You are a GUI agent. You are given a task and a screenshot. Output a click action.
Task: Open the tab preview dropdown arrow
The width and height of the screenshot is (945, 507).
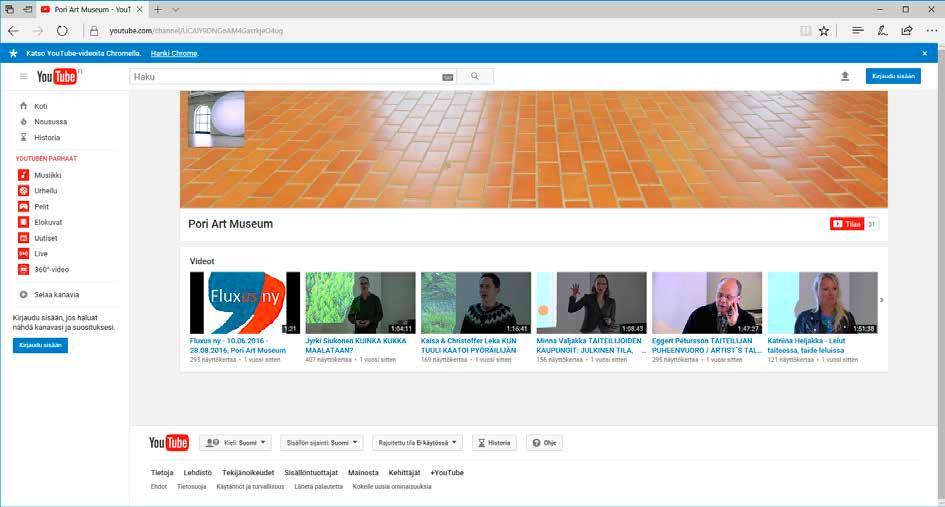tap(175, 10)
